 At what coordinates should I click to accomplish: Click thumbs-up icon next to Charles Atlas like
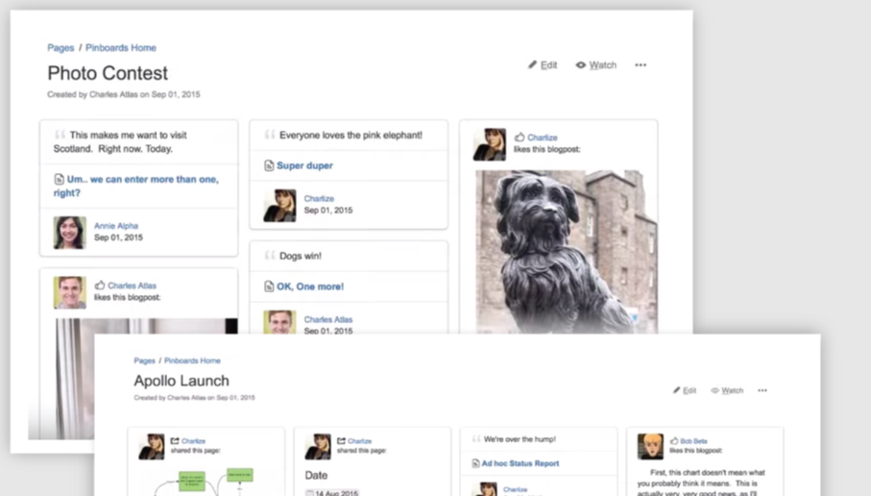coord(100,285)
